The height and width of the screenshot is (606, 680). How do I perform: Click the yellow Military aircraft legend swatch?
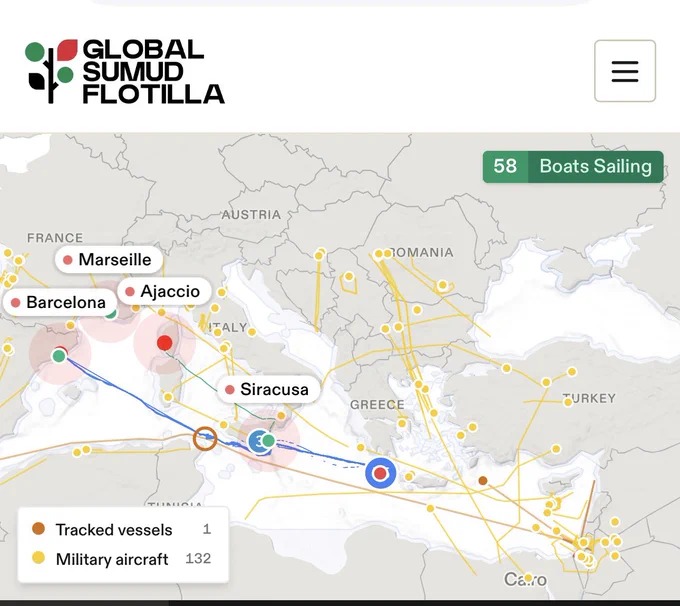pyautogui.click(x=39, y=558)
